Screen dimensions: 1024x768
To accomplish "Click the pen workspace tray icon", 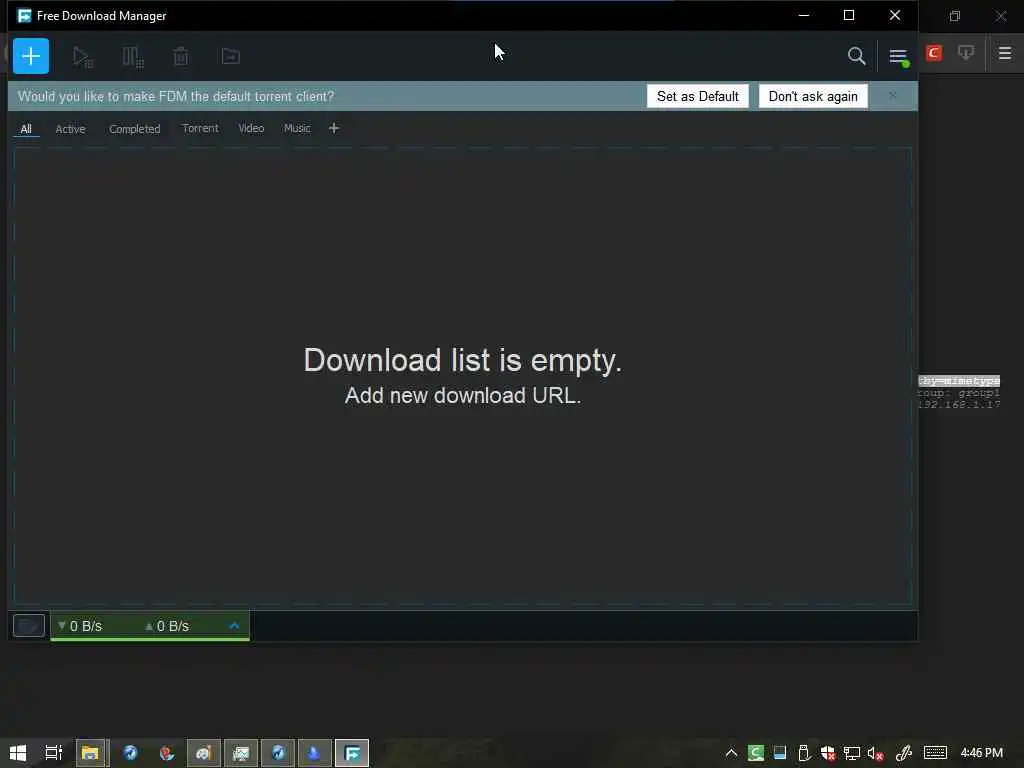I will click(904, 753).
